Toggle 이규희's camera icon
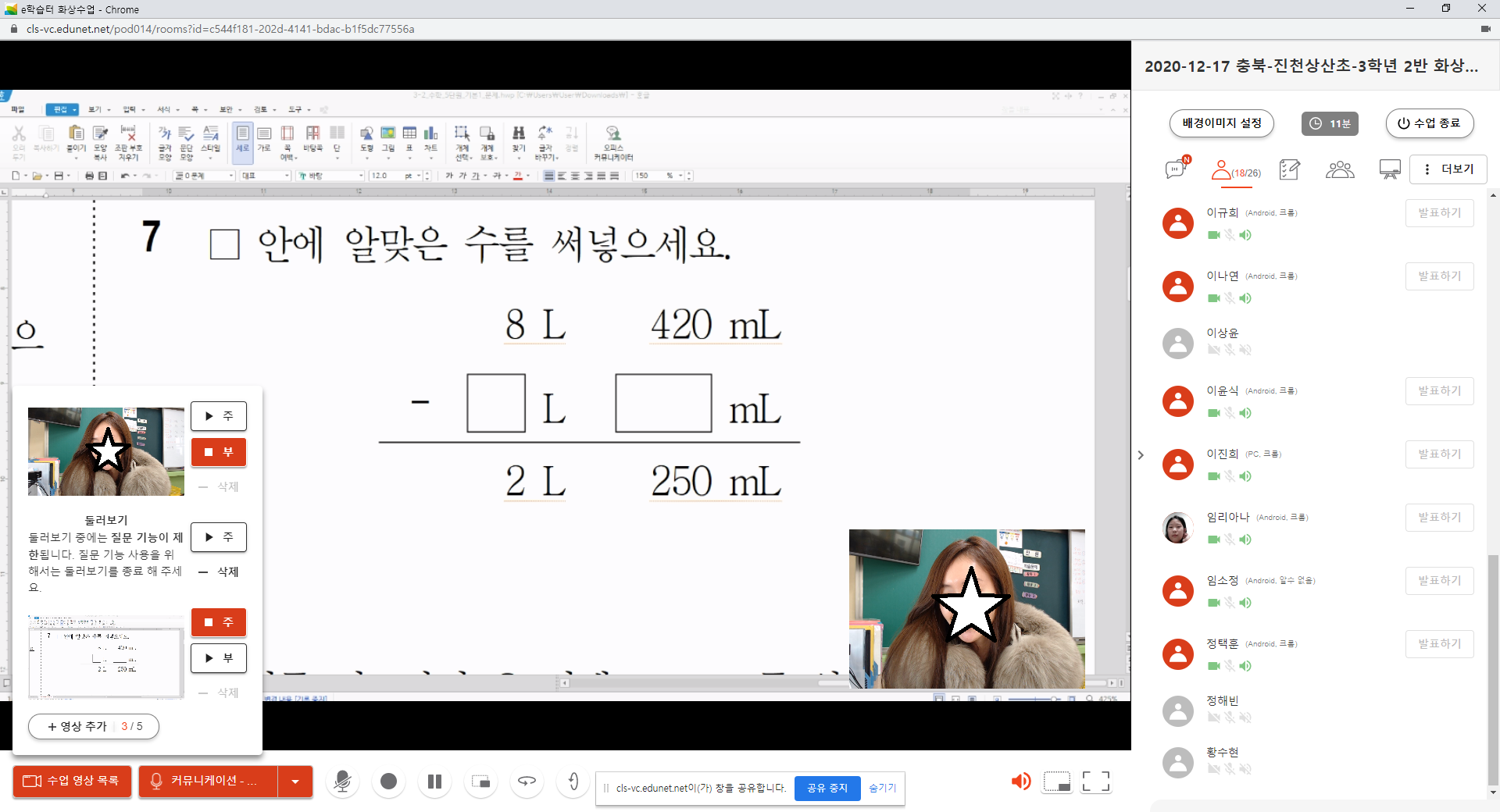 click(1214, 235)
